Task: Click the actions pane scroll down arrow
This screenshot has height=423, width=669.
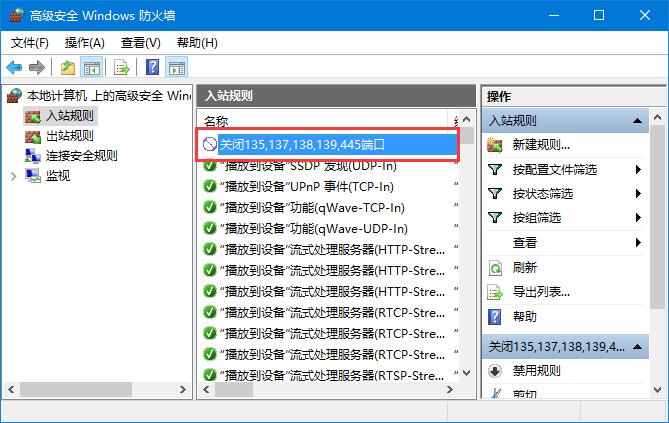Action: (x=657, y=390)
